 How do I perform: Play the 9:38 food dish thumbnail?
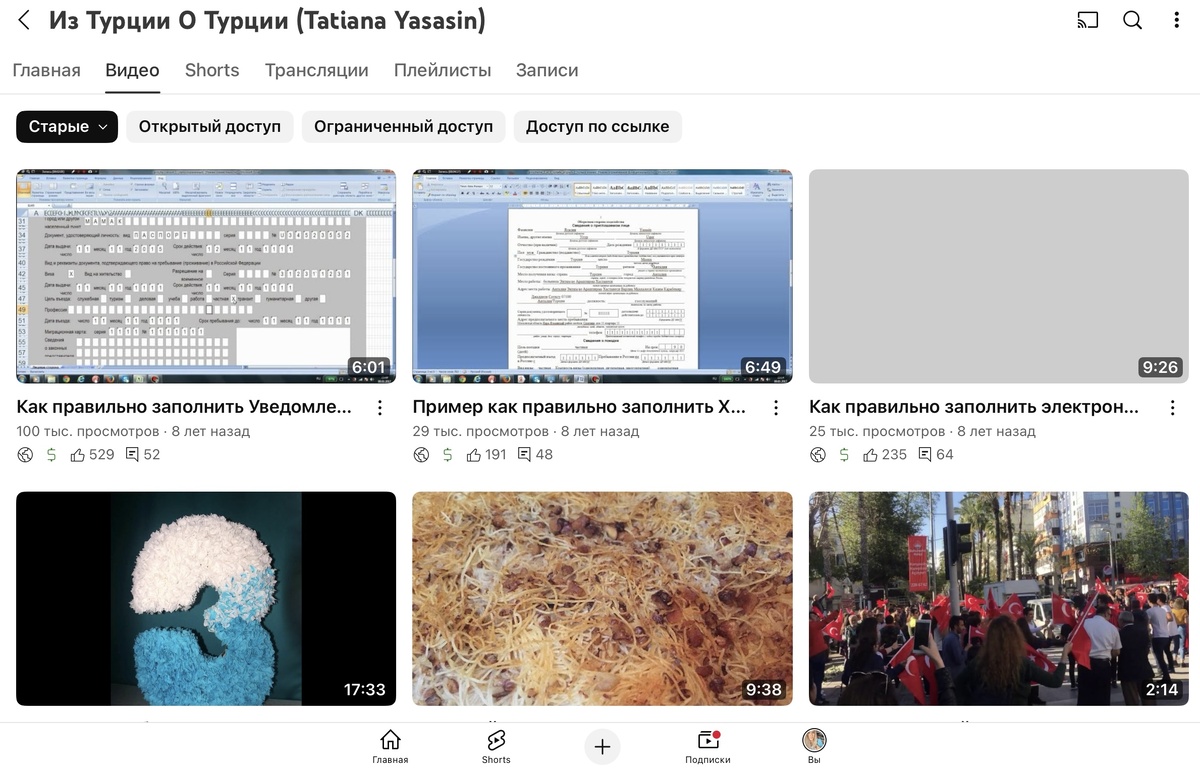(x=602, y=598)
